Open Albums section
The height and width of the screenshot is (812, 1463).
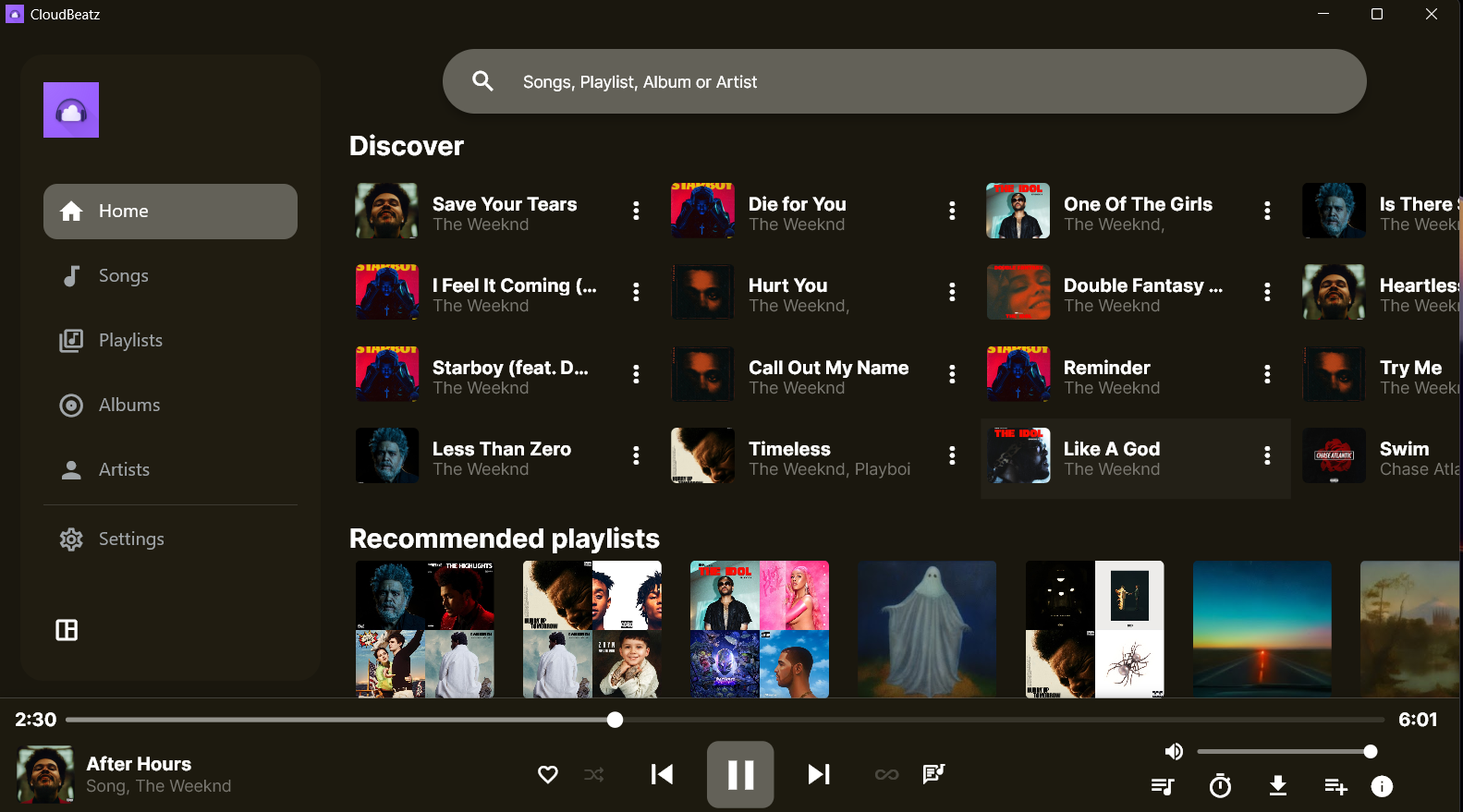170,406
